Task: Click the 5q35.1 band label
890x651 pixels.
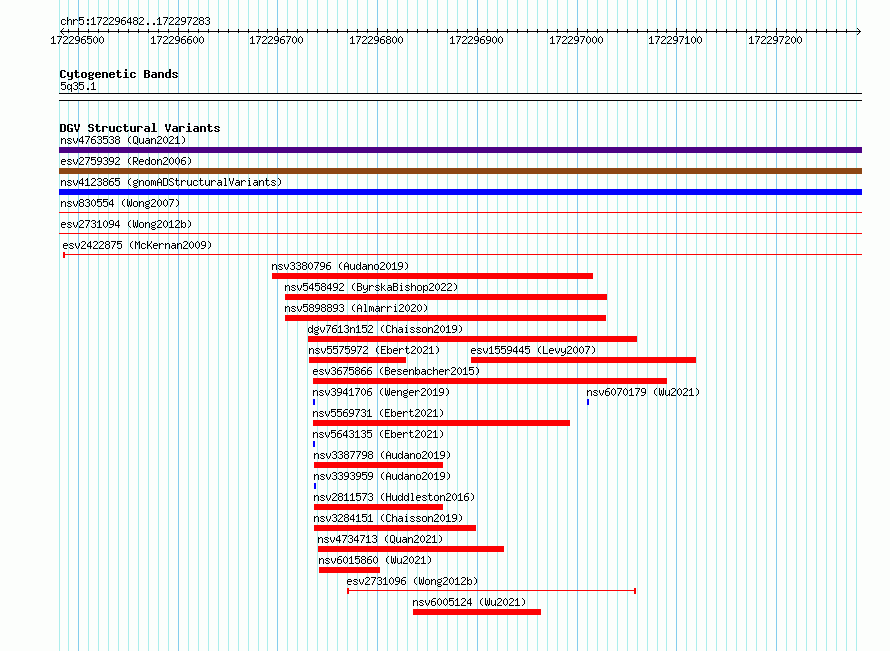Action: point(78,86)
